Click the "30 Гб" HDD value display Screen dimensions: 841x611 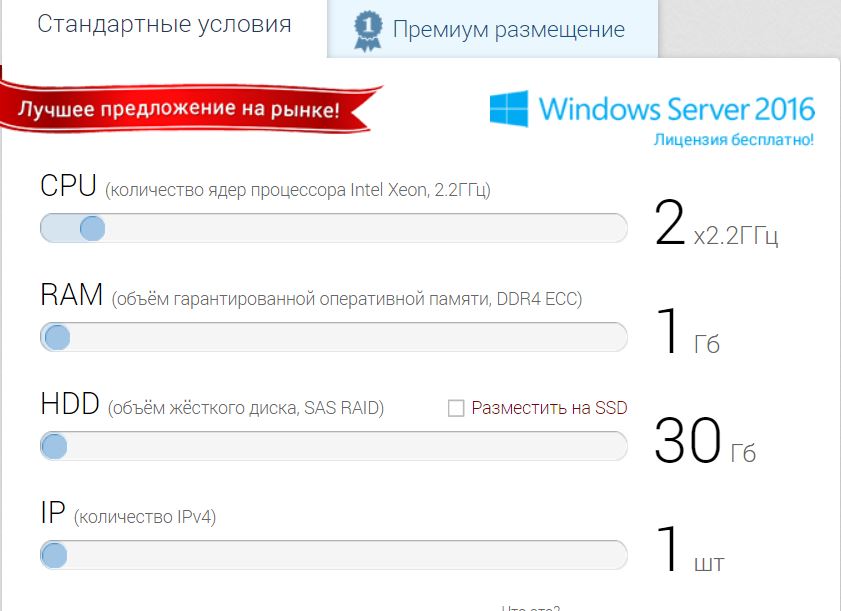(705, 441)
